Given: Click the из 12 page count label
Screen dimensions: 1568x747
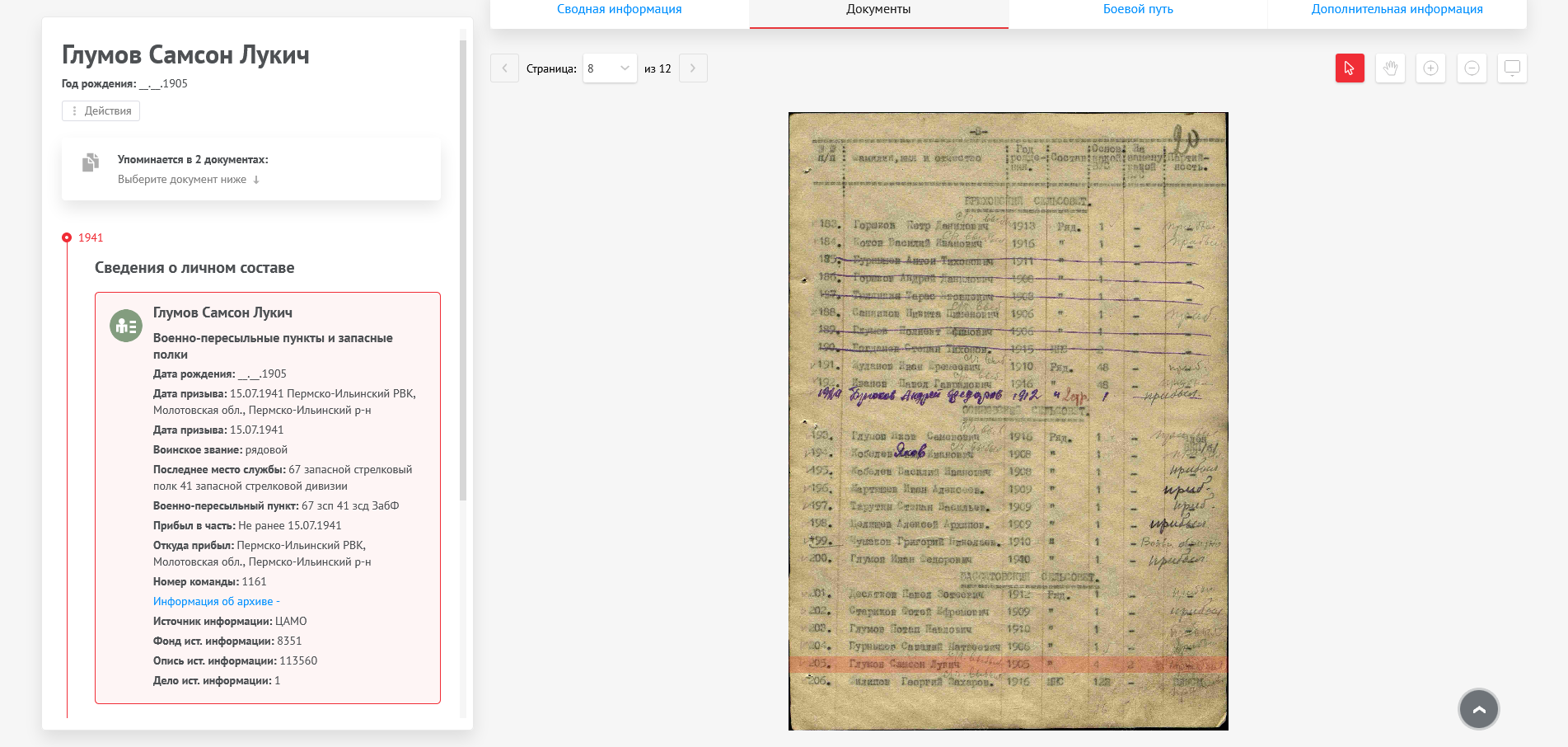Looking at the screenshot, I should pyautogui.click(x=658, y=68).
